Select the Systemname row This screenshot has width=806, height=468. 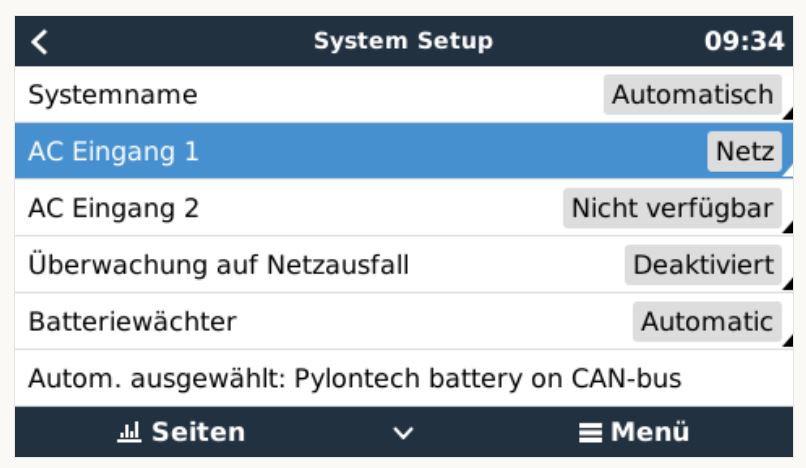(x=404, y=95)
